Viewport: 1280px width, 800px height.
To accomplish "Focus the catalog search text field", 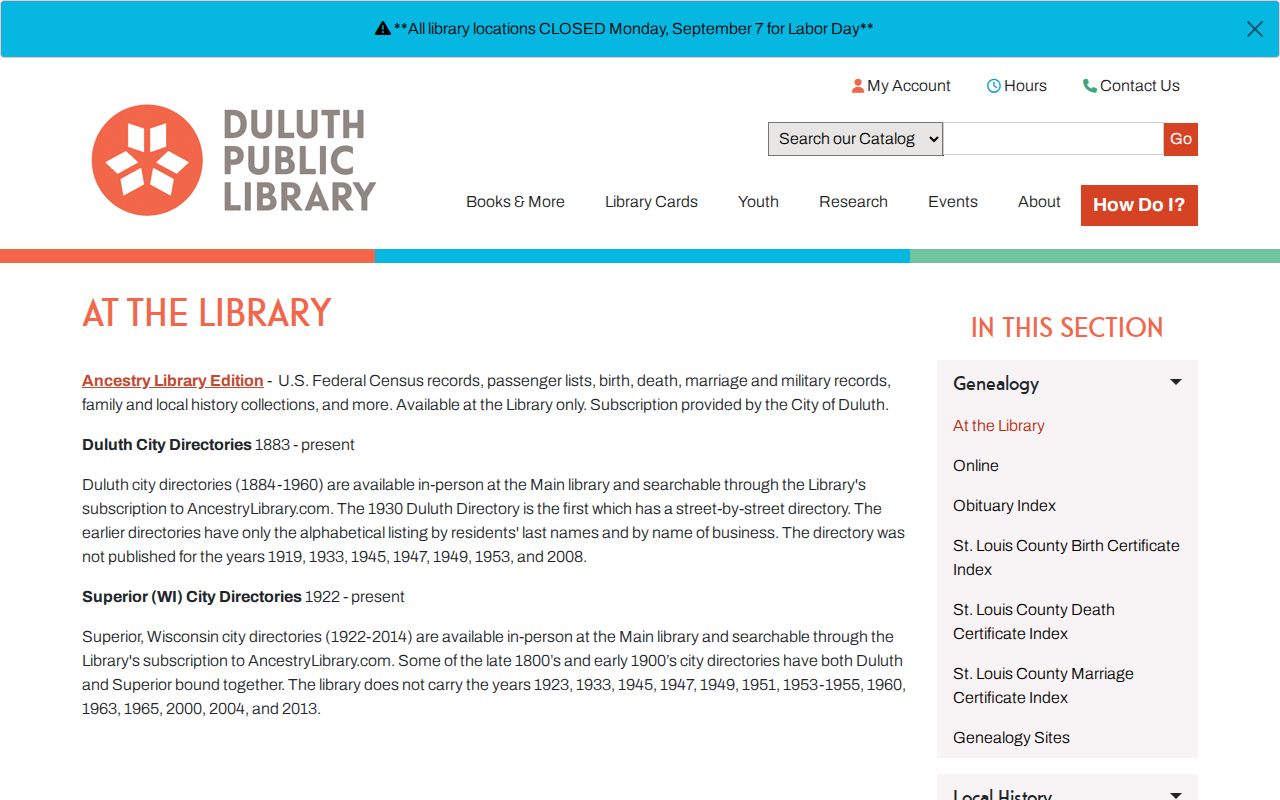I will (x=1053, y=139).
